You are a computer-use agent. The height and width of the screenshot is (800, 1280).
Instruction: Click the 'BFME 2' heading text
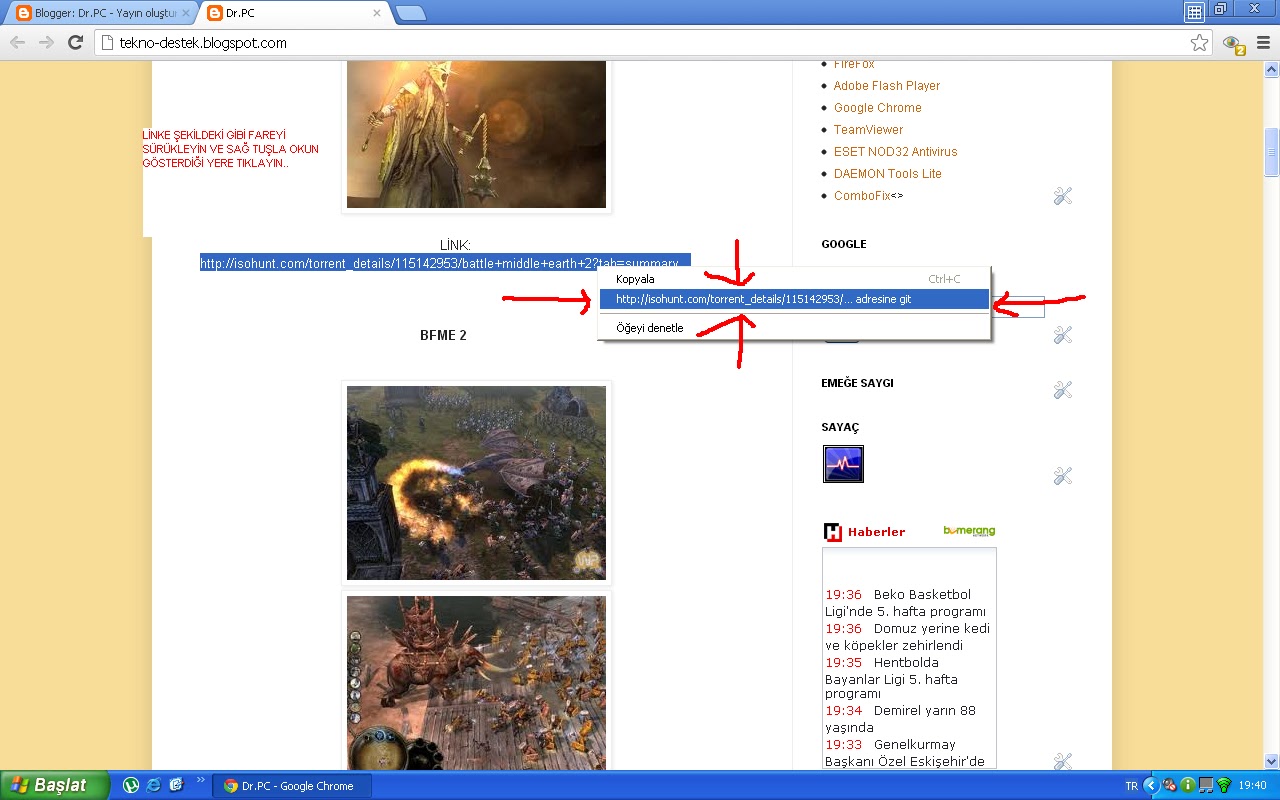pyautogui.click(x=443, y=336)
